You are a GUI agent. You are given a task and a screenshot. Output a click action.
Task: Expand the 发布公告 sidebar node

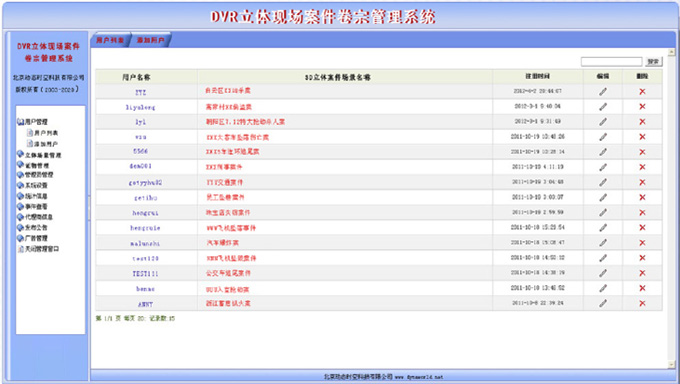20,227
